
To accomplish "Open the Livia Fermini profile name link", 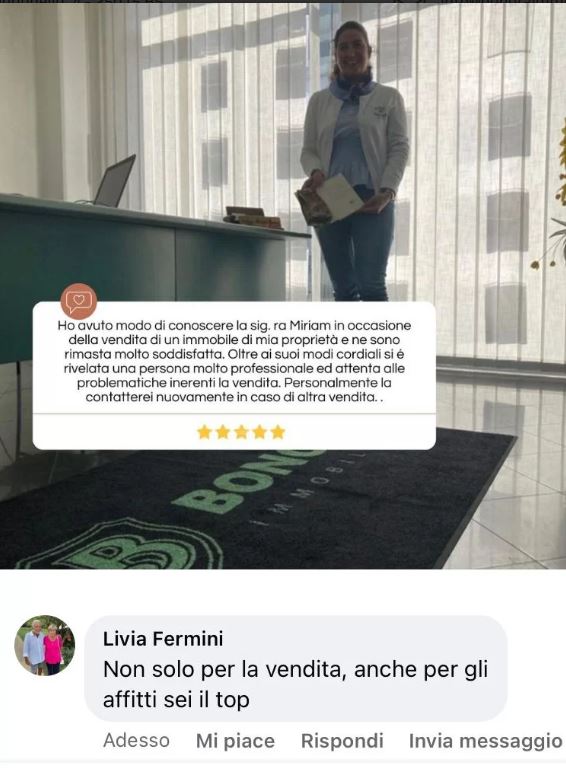I will pyautogui.click(x=163, y=639).
